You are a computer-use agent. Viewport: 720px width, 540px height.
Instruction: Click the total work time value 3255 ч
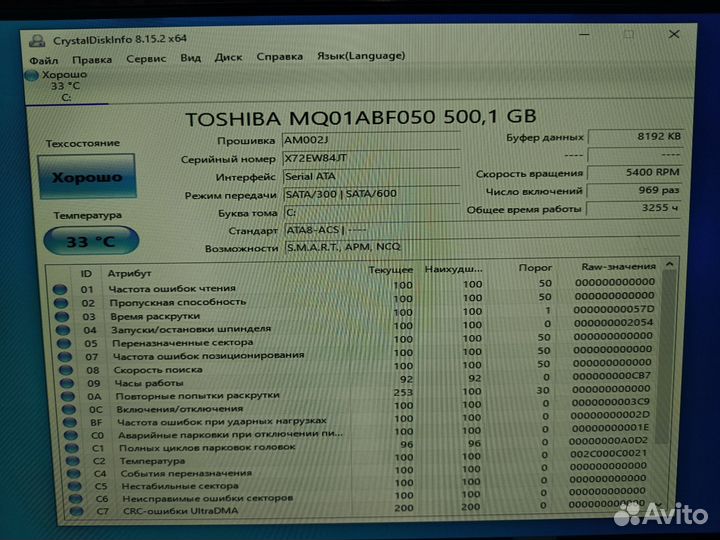point(634,208)
